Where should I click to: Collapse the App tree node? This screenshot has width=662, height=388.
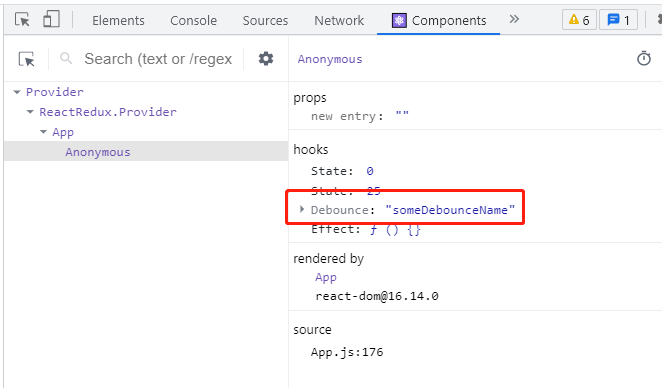(x=43, y=132)
